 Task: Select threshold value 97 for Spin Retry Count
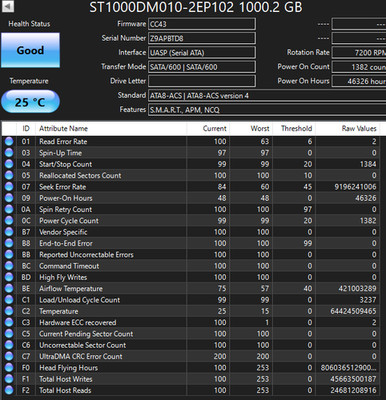(308, 209)
